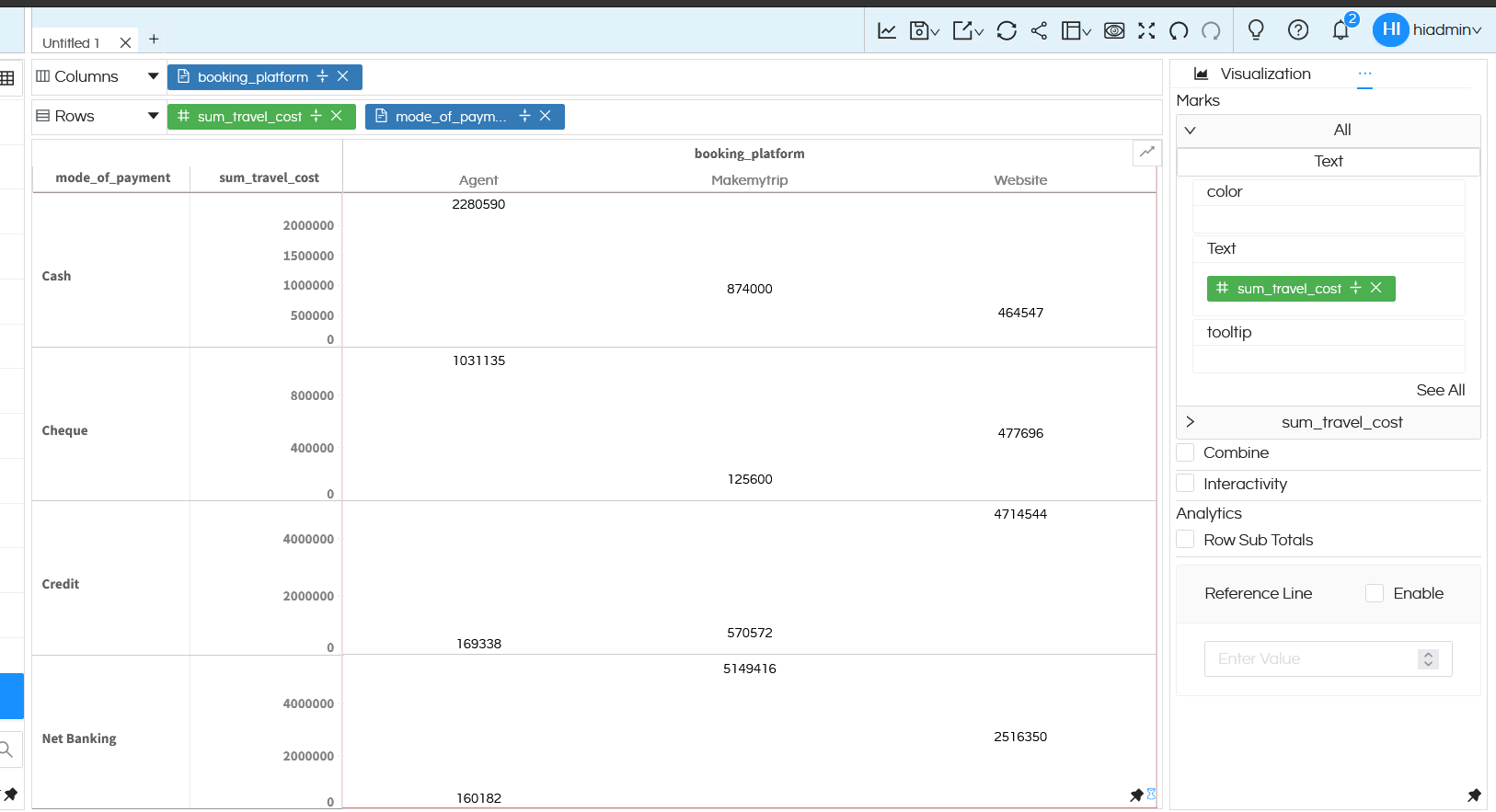Click the lightbulb insights icon
This screenshot has width=1496, height=812.
point(1256,30)
